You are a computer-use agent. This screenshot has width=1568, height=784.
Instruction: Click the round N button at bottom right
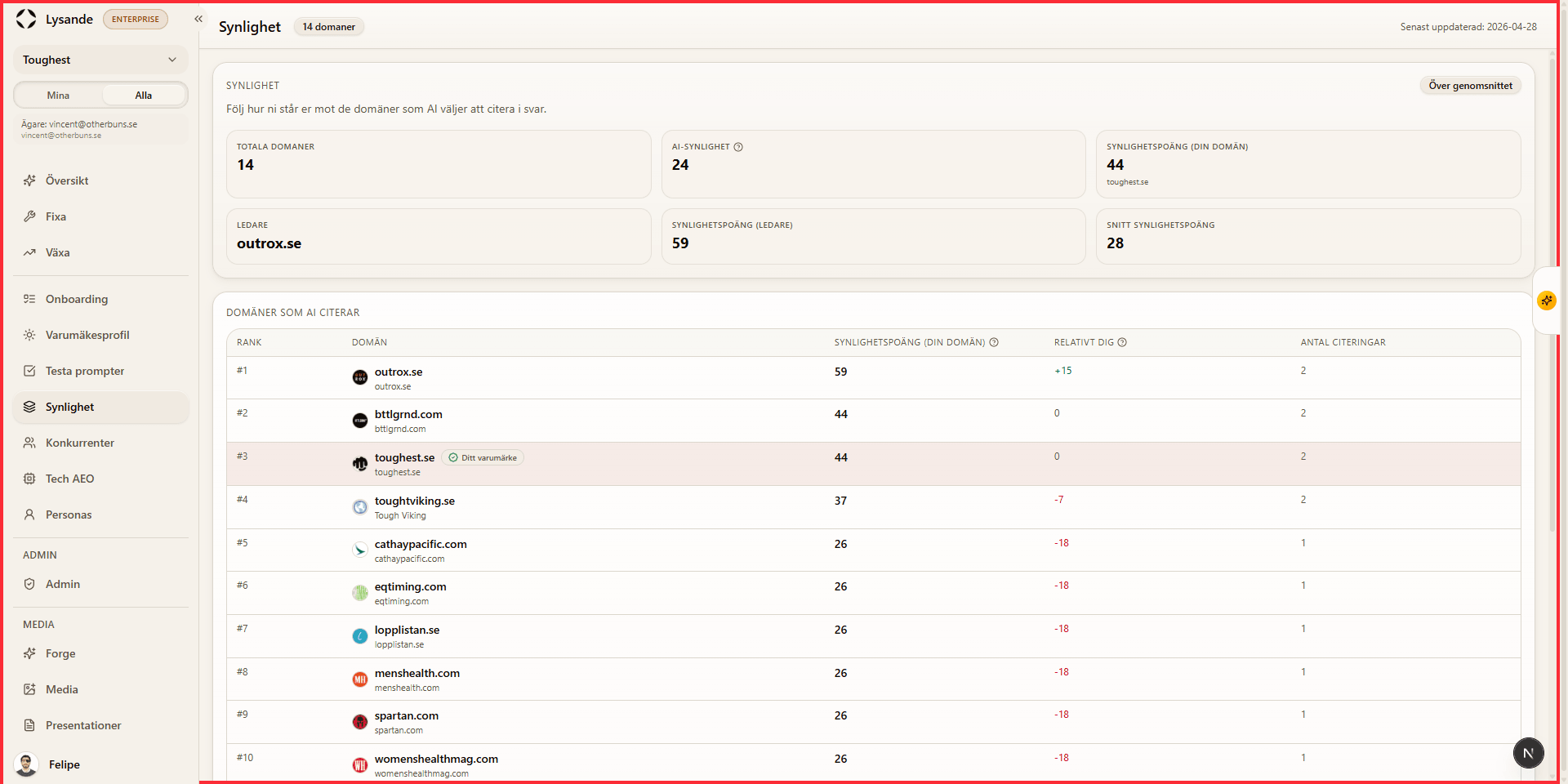[1528, 753]
